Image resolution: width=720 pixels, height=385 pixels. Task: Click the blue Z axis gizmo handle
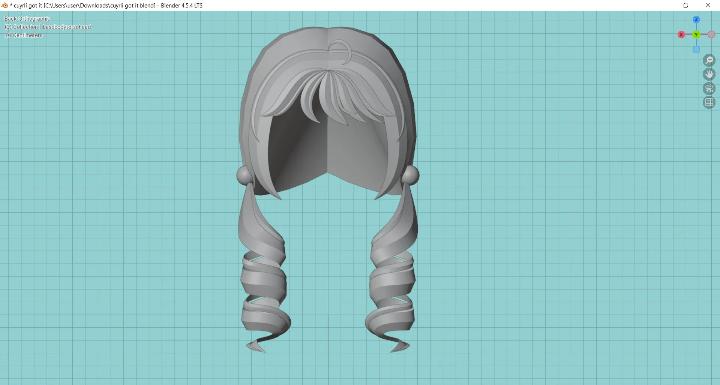click(x=696, y=20)
